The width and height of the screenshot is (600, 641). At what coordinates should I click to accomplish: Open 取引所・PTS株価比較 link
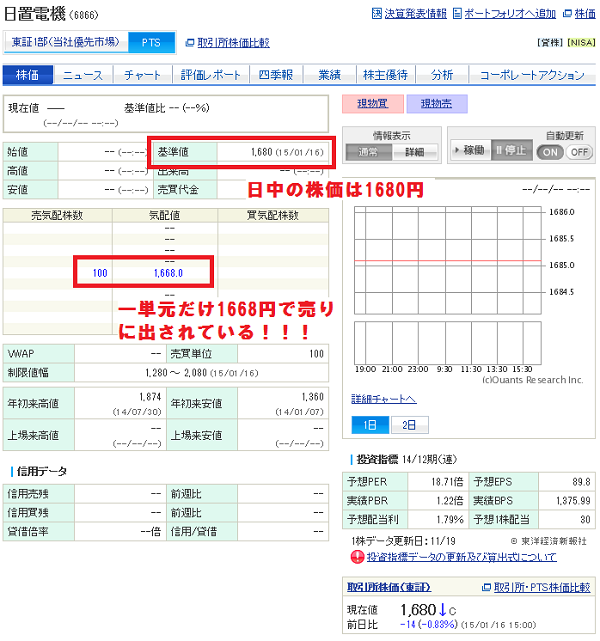coord(542,587)
